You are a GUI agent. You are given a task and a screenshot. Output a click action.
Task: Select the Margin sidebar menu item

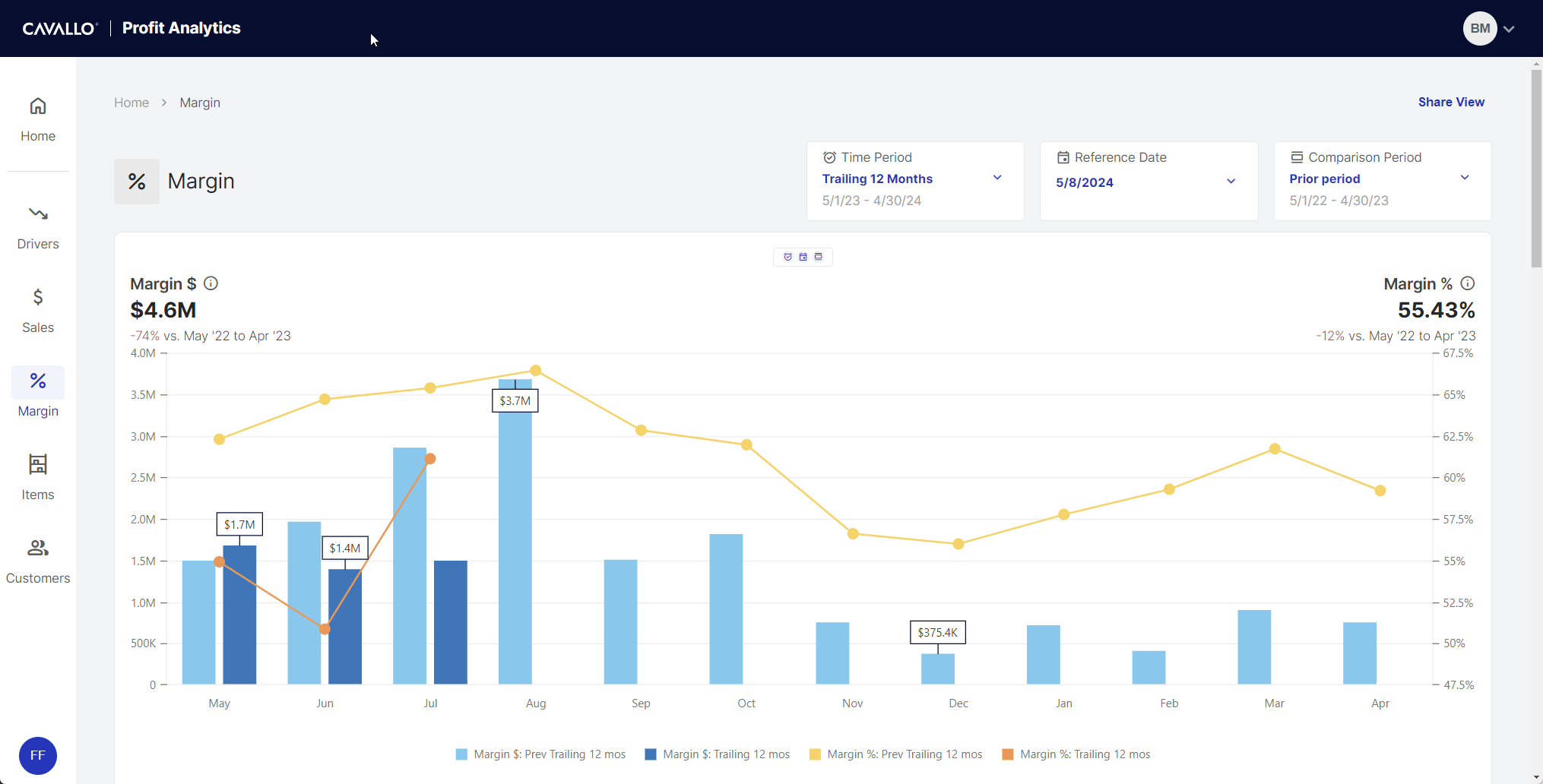coord(38,391)
